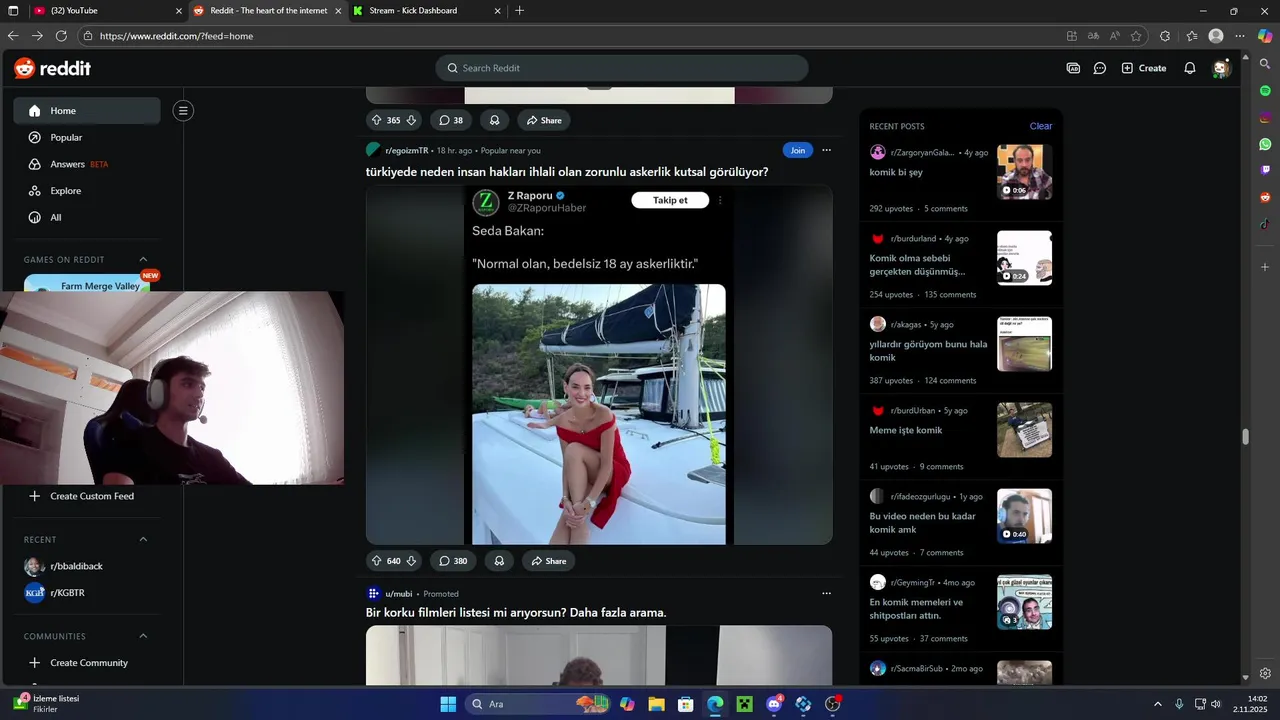Open the Reddit logo homepage link
This screenshot has width=1280, height=720.
(x=52, y=68)
